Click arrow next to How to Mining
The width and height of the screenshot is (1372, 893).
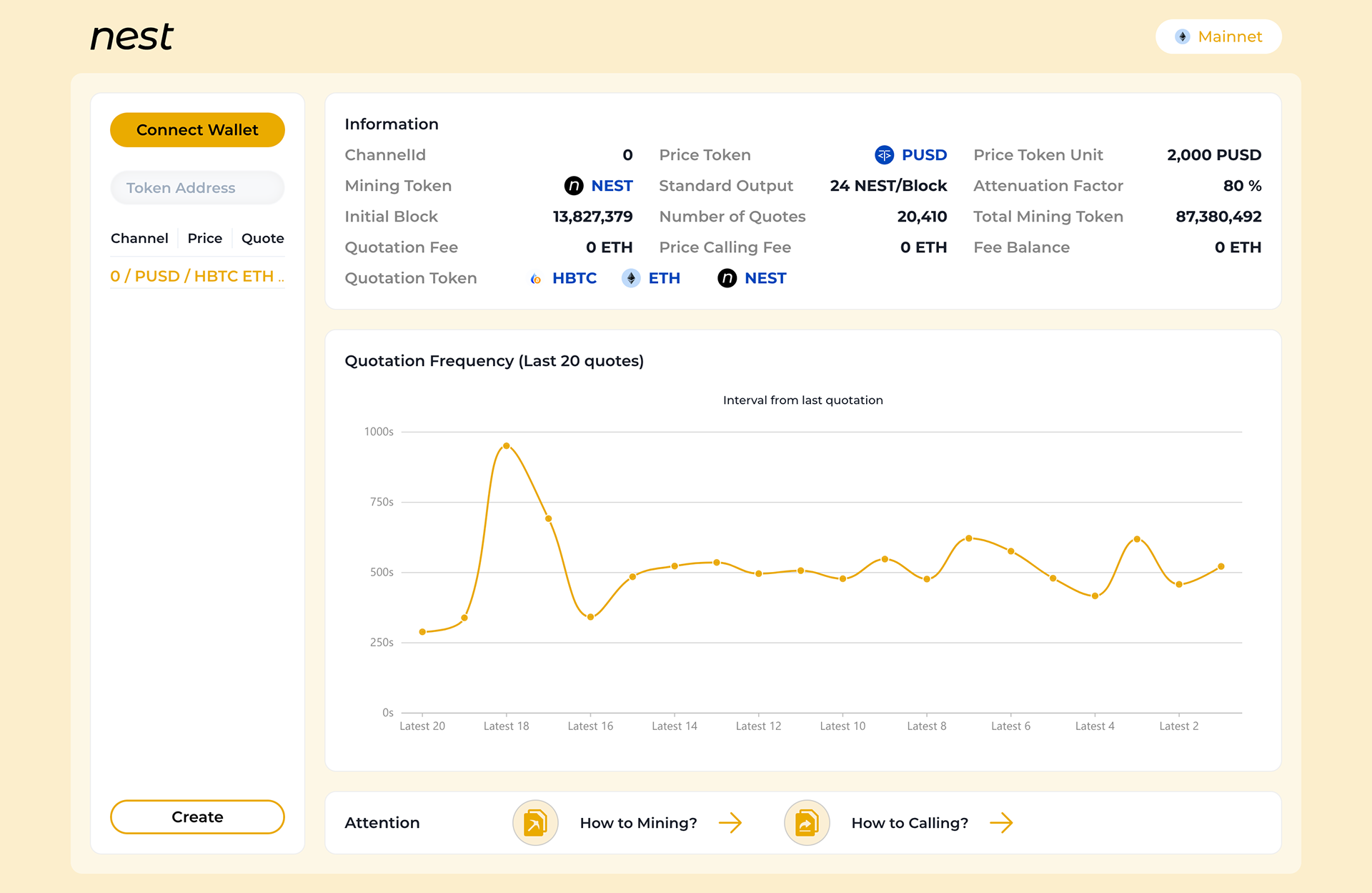(730, 823)
